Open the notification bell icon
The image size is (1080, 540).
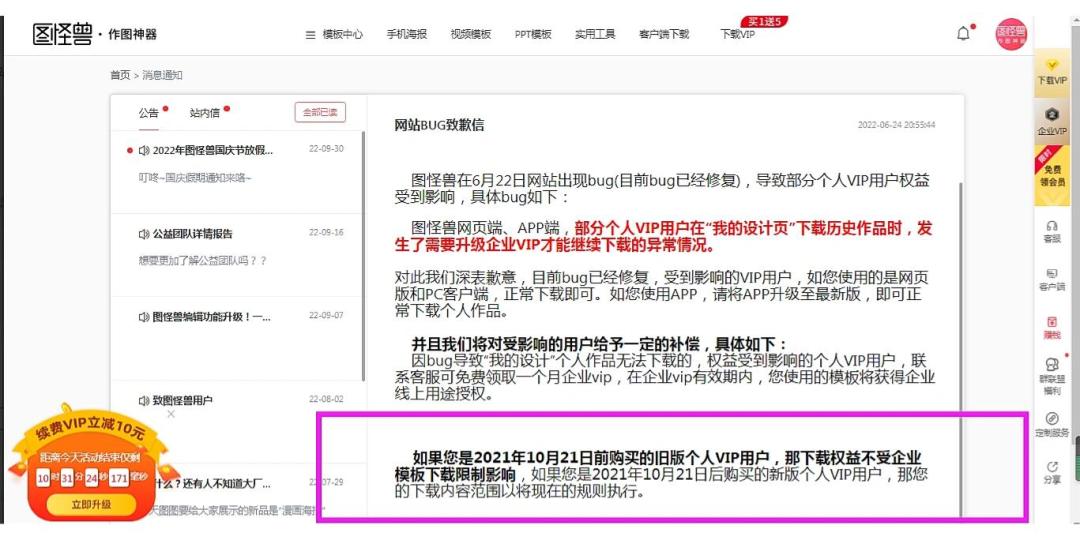tap(964, 34)
